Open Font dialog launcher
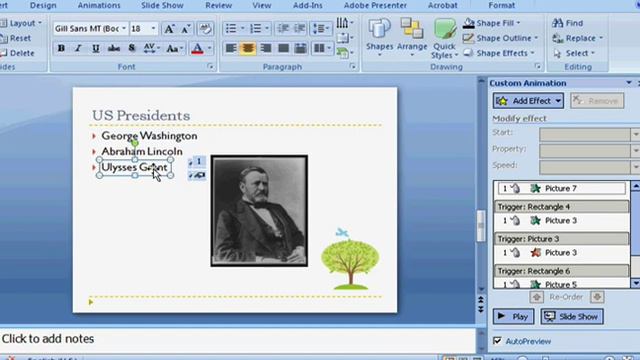The image size is (640, 360). click(211, 67)
